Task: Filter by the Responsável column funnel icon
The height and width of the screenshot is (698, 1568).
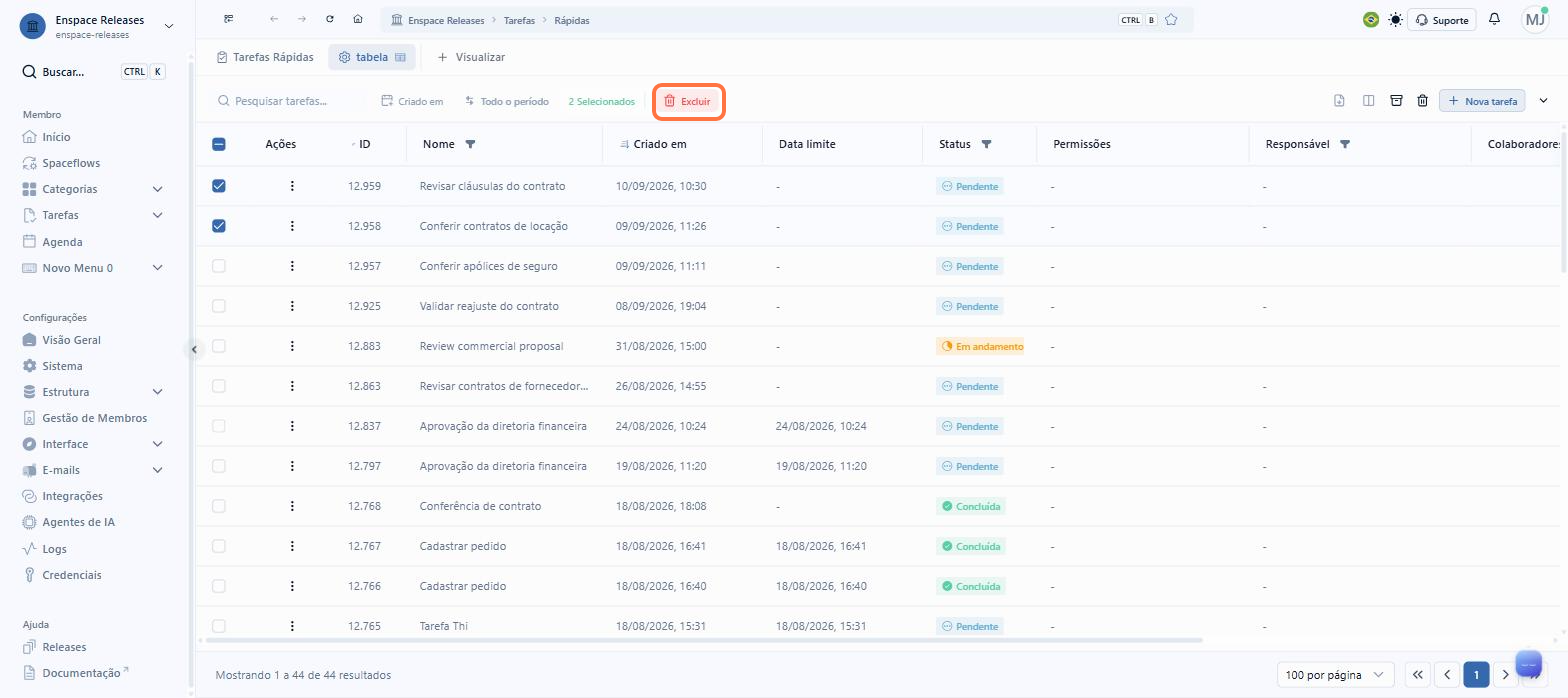Action: click(x=1345, y=144)
